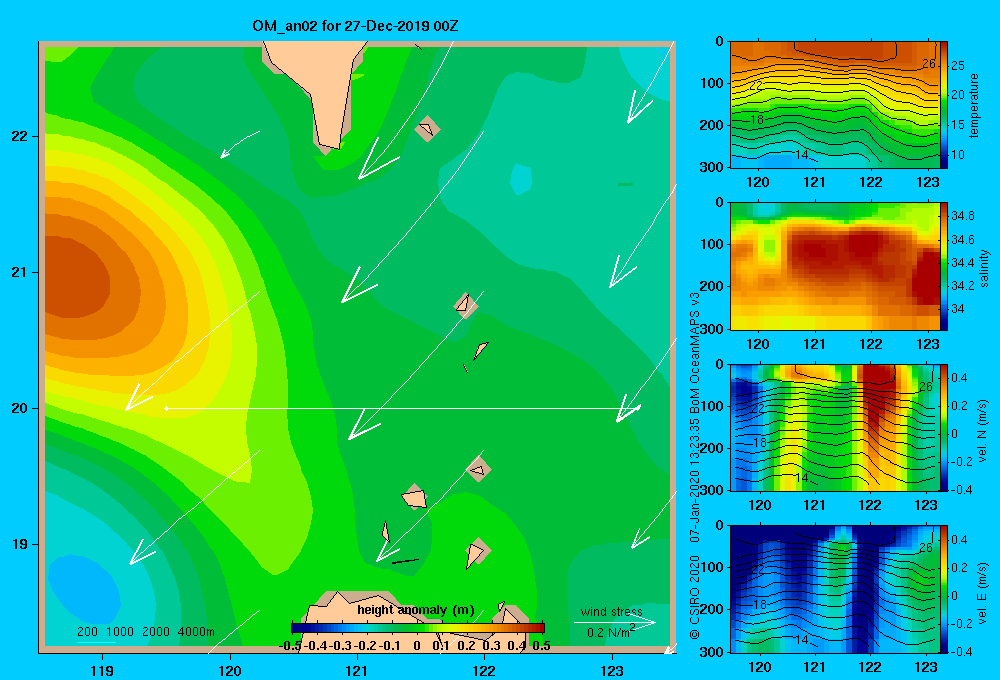Click the '4000m' depth contour label
This screenshot has width=1000, height=680.
196,632
